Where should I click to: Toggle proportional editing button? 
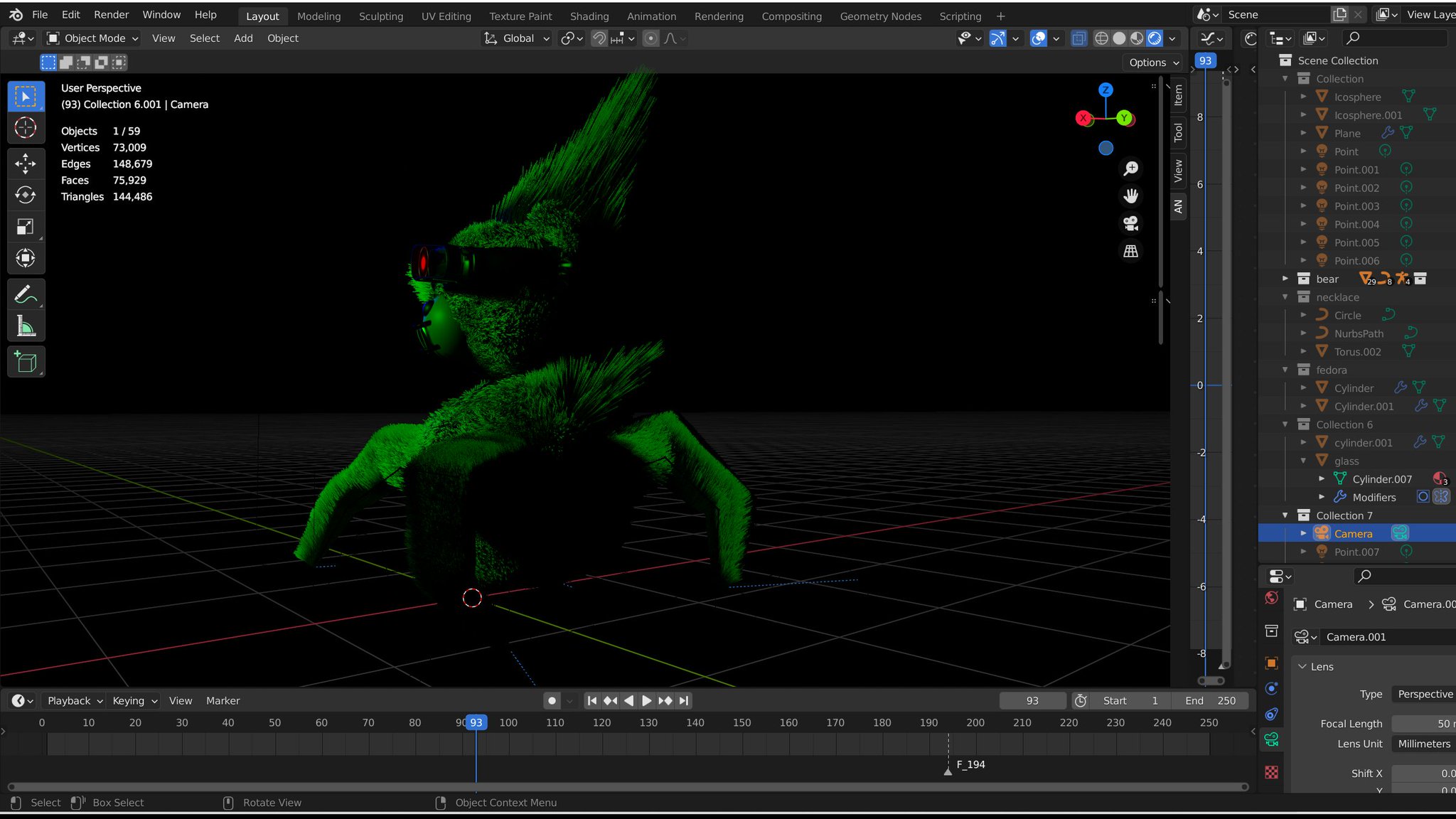click(x=651, y=38)
